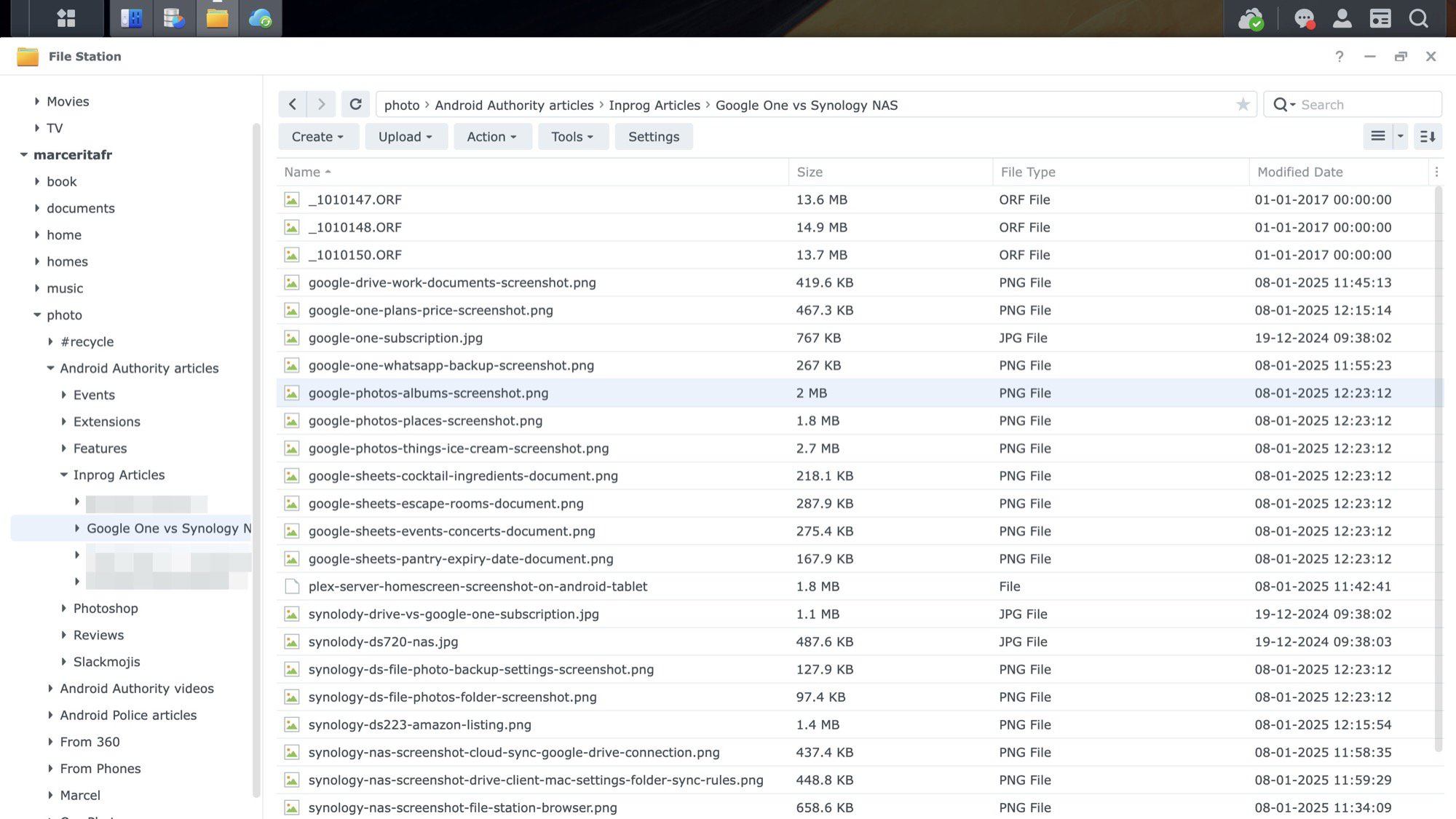Screen dimensions: 1456x819
Task: Add current folder to favorites star
Action: [1243, 105]
